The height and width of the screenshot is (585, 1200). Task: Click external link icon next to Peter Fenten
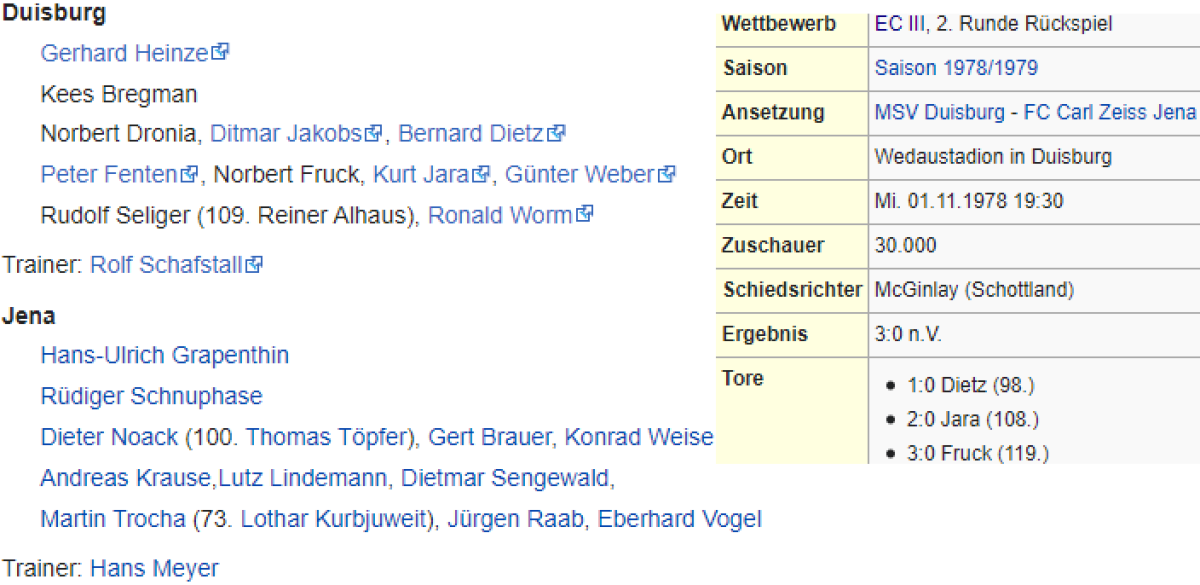pos(190,175)
